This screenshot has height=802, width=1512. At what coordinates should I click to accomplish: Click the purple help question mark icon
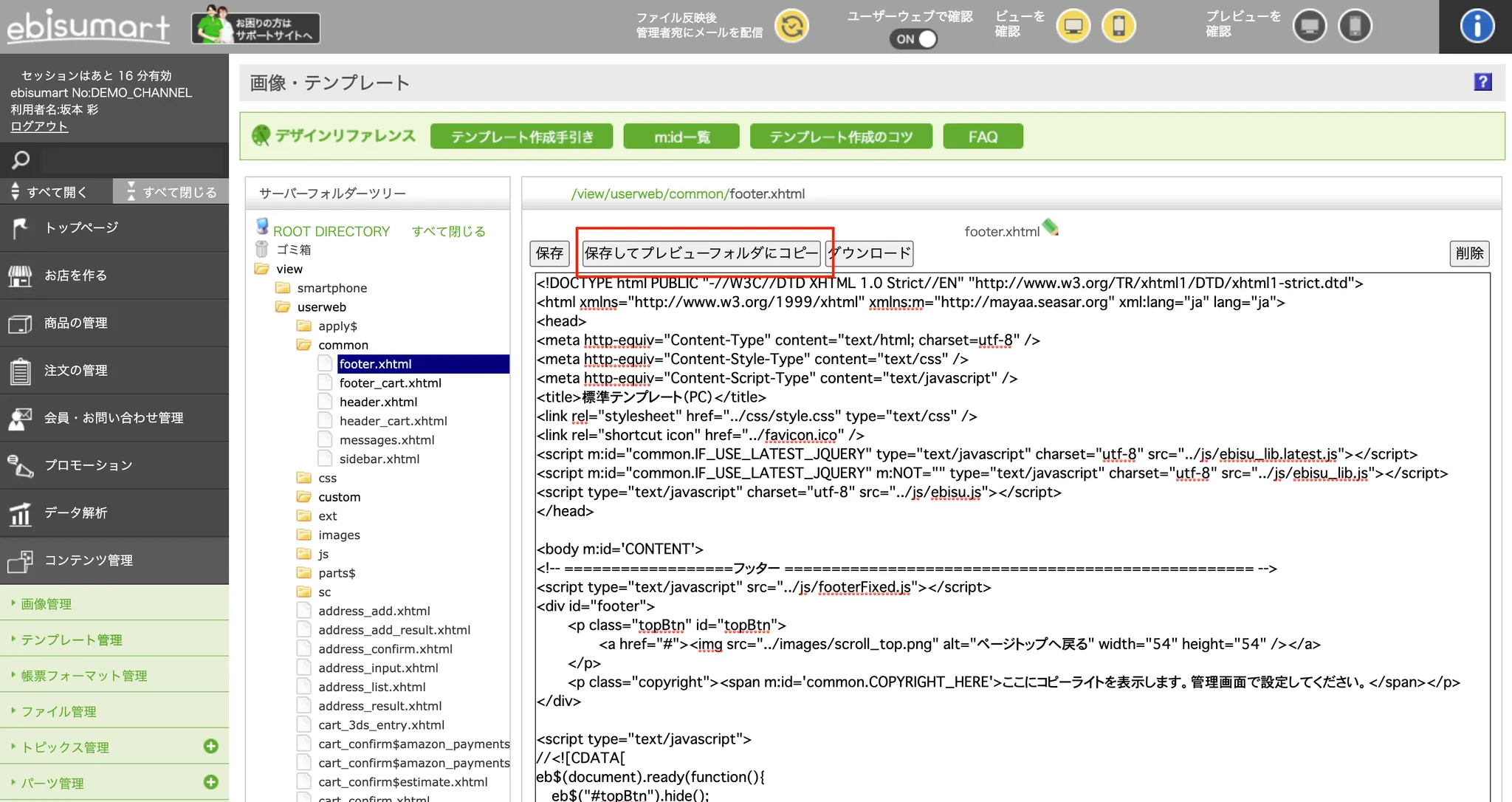[x=1482, y=82]
